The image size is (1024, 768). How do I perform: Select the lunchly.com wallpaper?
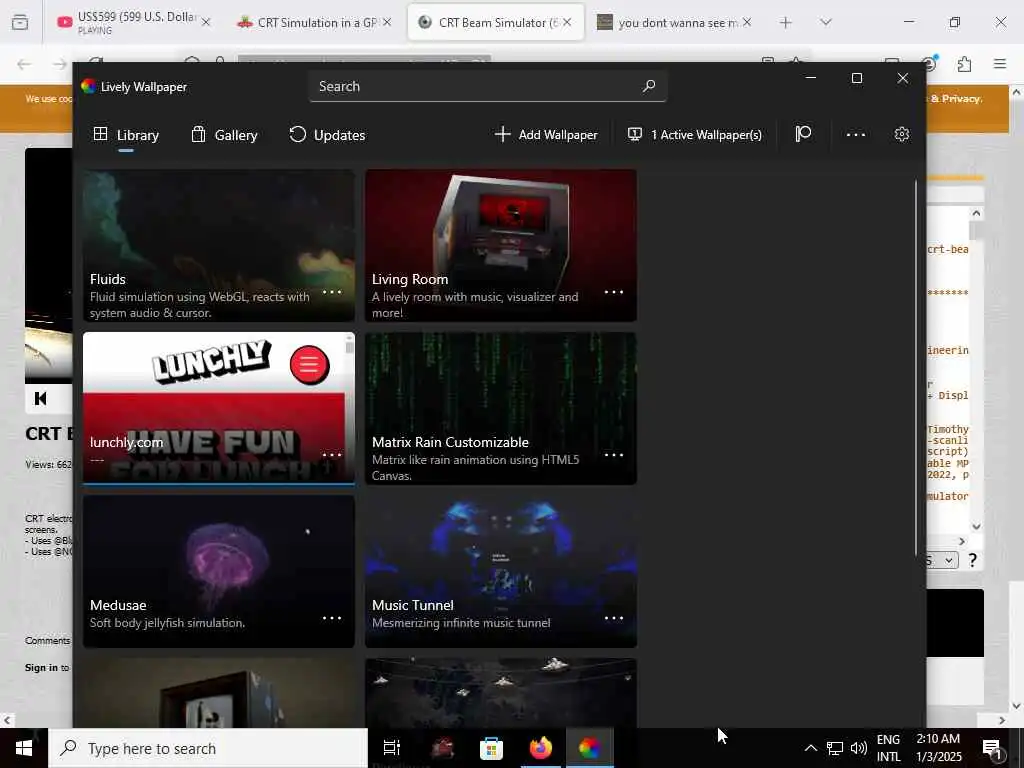click(219, 409)
